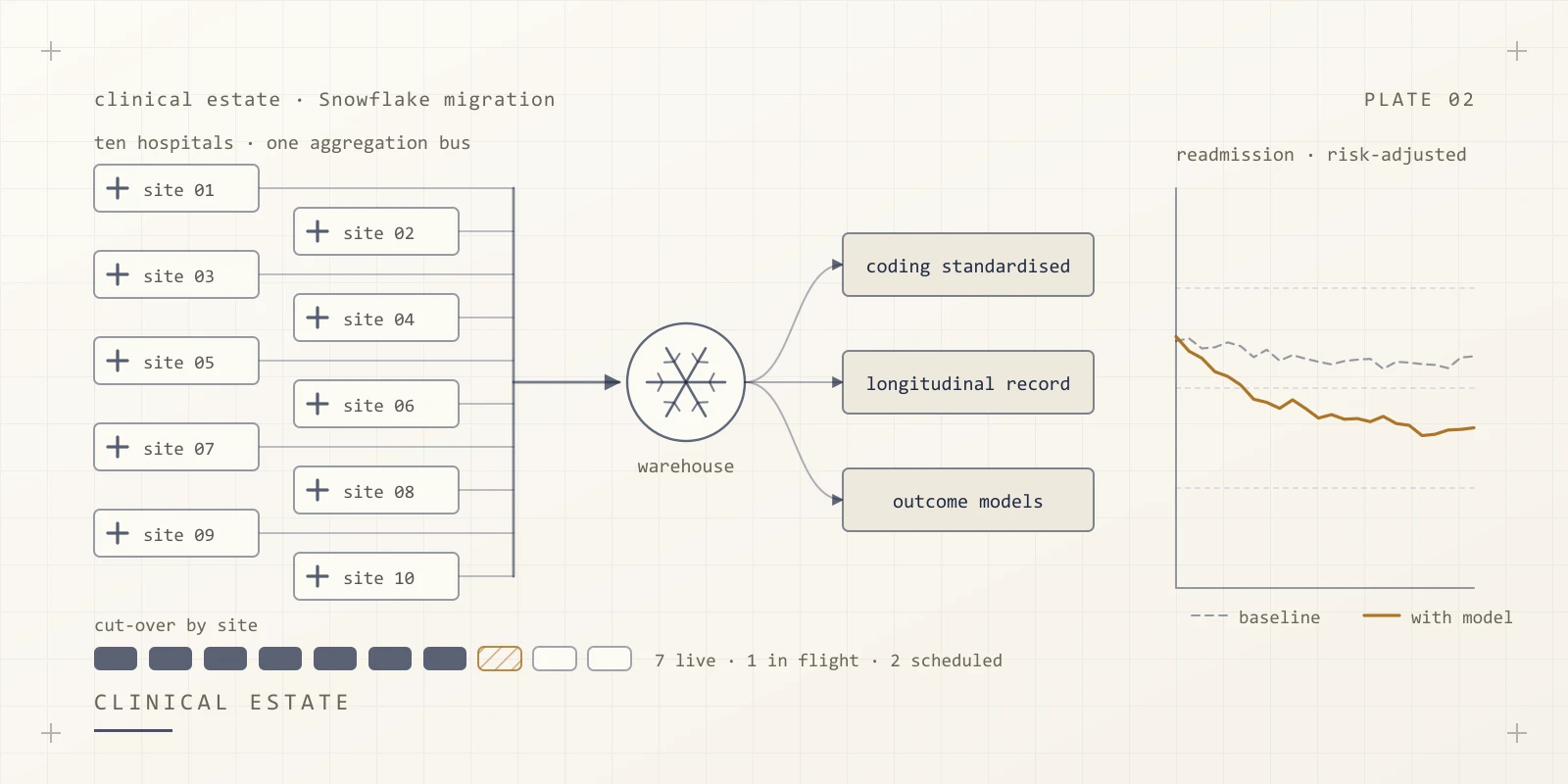1568x784 pixels.
Task: Select the 'site 02' label
Action: pos(378,233)
